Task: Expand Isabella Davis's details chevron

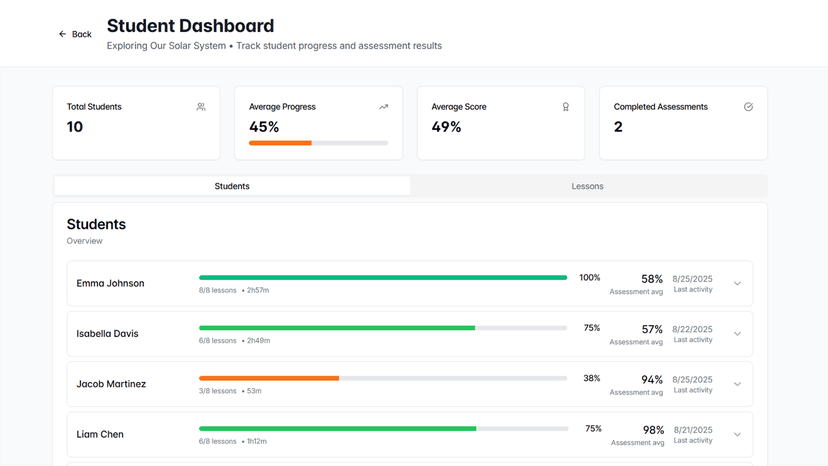Action: (737, 334)
